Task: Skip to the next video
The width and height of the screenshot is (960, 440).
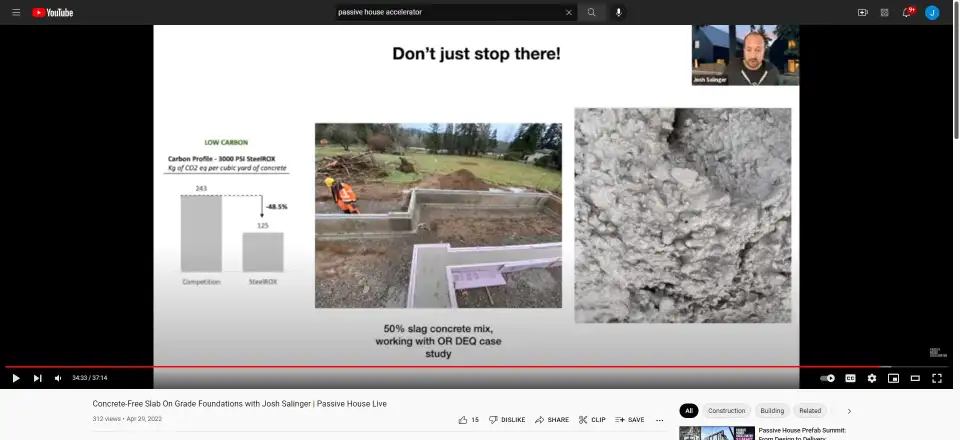Action: 38,378
